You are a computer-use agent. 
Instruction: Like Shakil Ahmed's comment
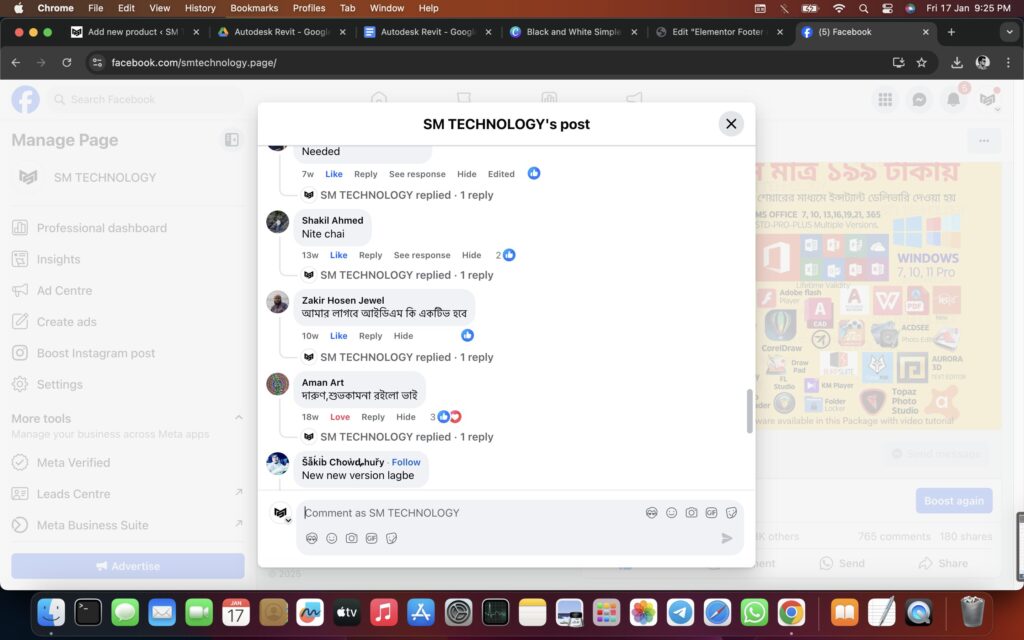338,255
